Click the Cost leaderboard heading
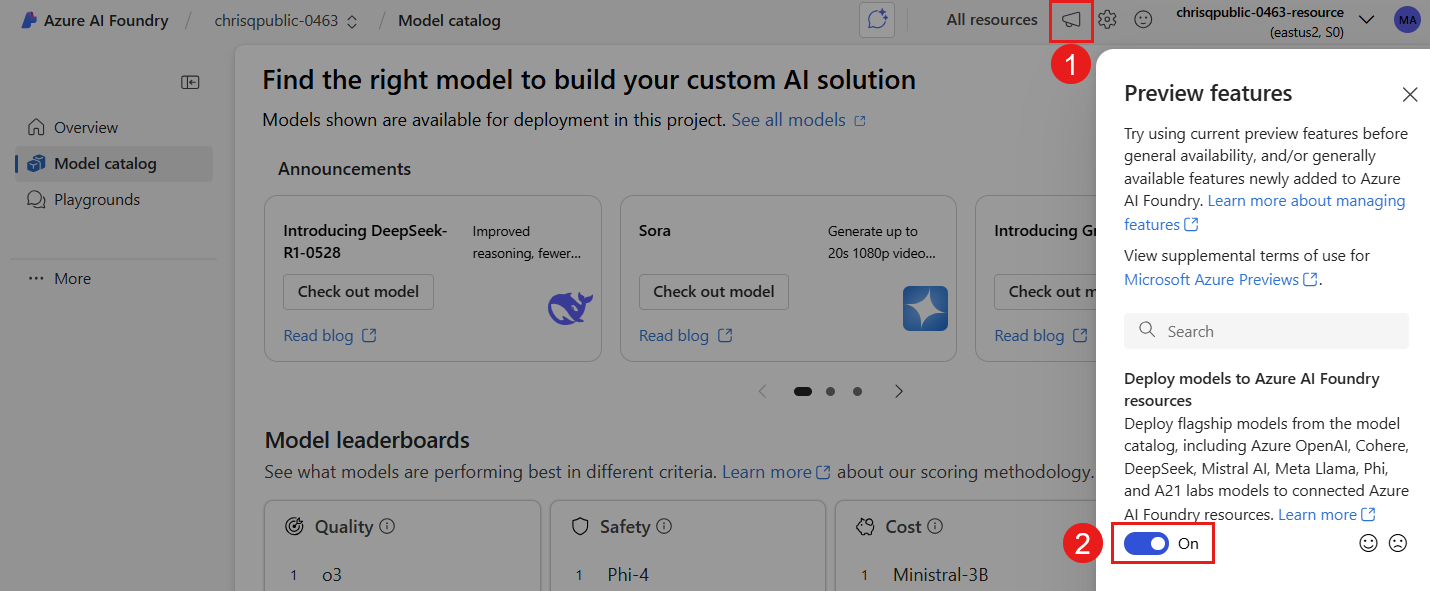The height and width of the screenshot is (591, 1430). pos(904,526)
